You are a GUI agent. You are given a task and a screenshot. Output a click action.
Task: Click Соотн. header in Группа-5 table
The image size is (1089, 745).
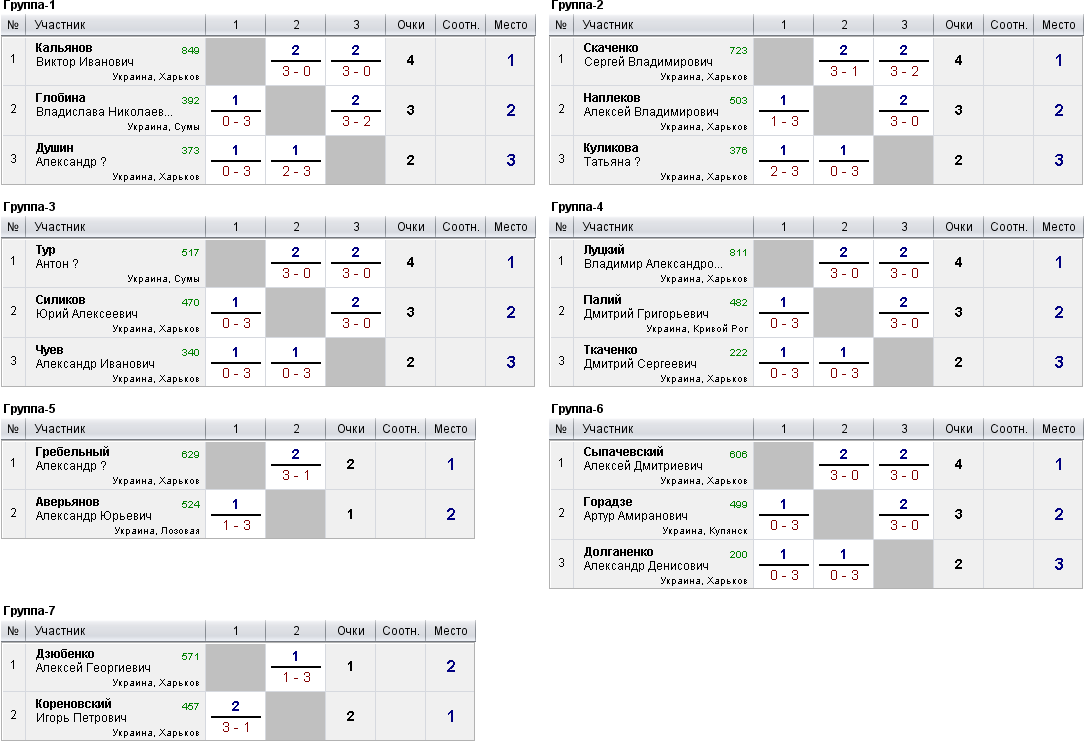401,429
